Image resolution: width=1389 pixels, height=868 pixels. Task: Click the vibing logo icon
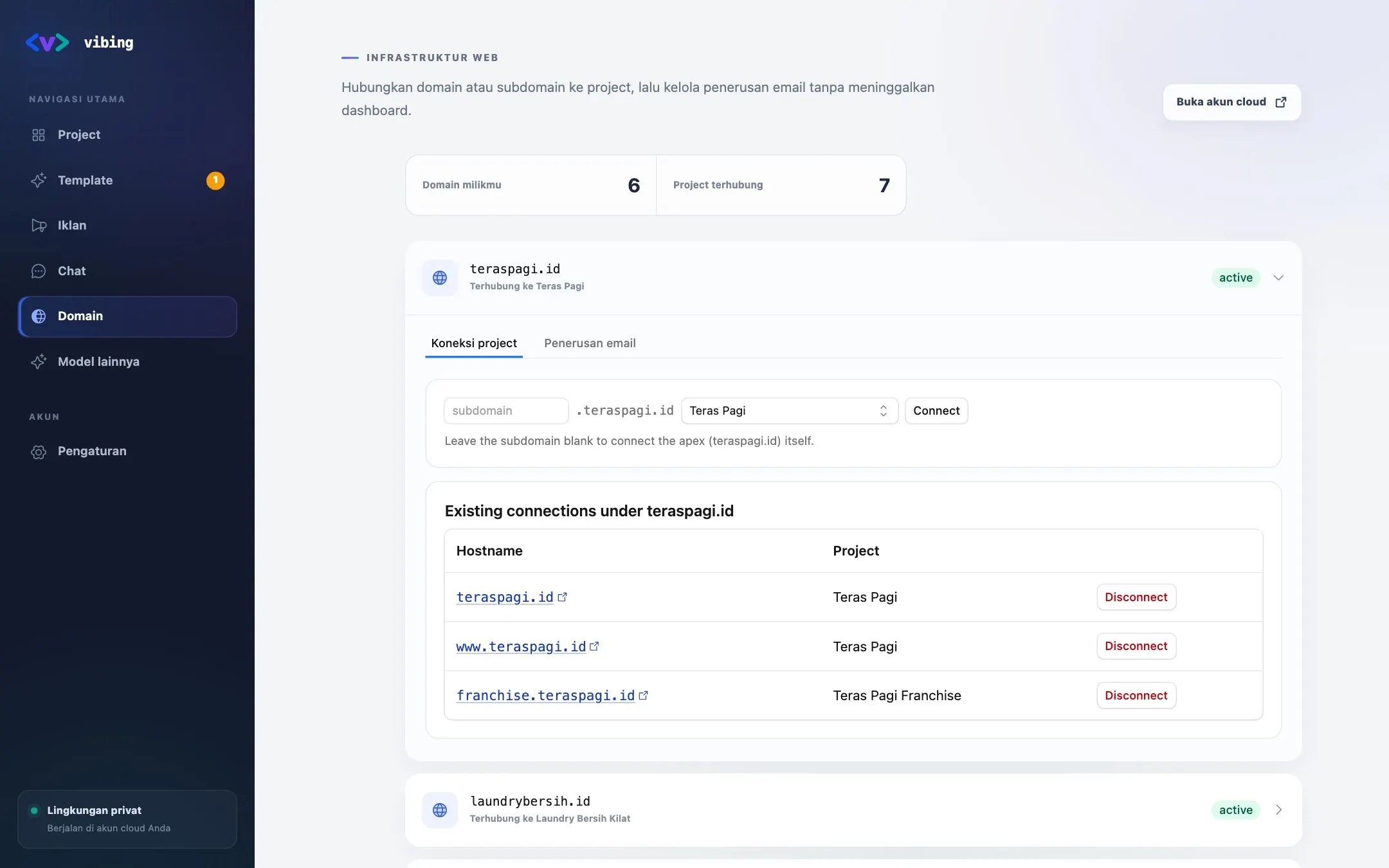[x=47, y=42]
